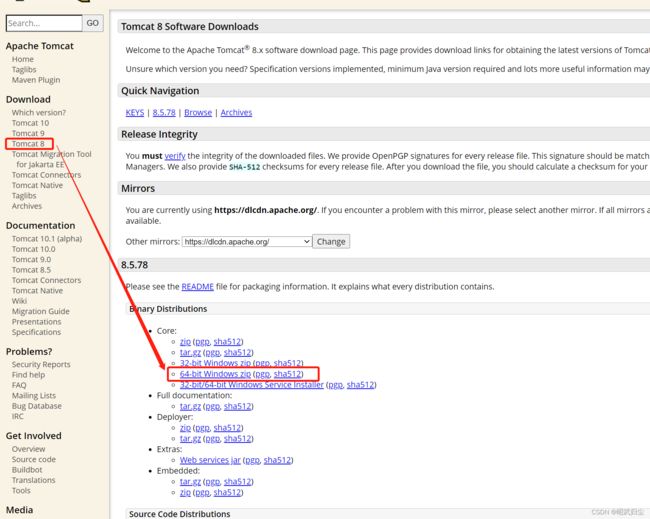The width and height of the screenshot is (650, 519).
Task: Open Mailing Lists link
Action: (x=34, y=395)
